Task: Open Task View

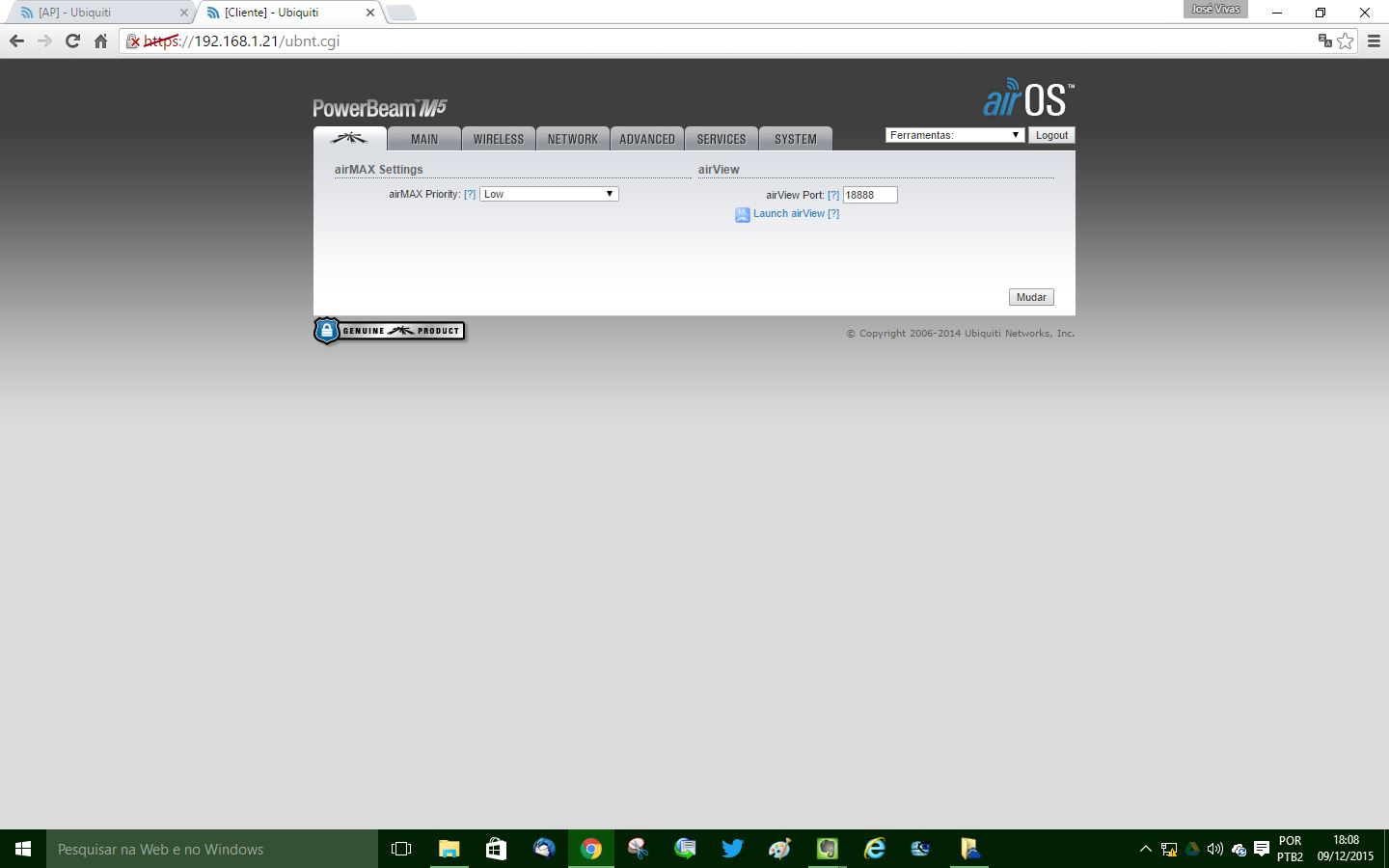Action: click(401, 849)
